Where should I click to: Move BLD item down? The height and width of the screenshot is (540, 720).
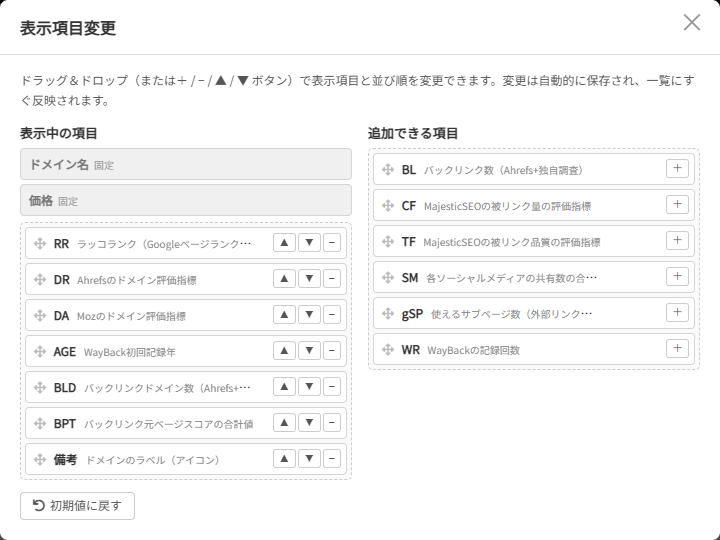(x=309, y=387)
